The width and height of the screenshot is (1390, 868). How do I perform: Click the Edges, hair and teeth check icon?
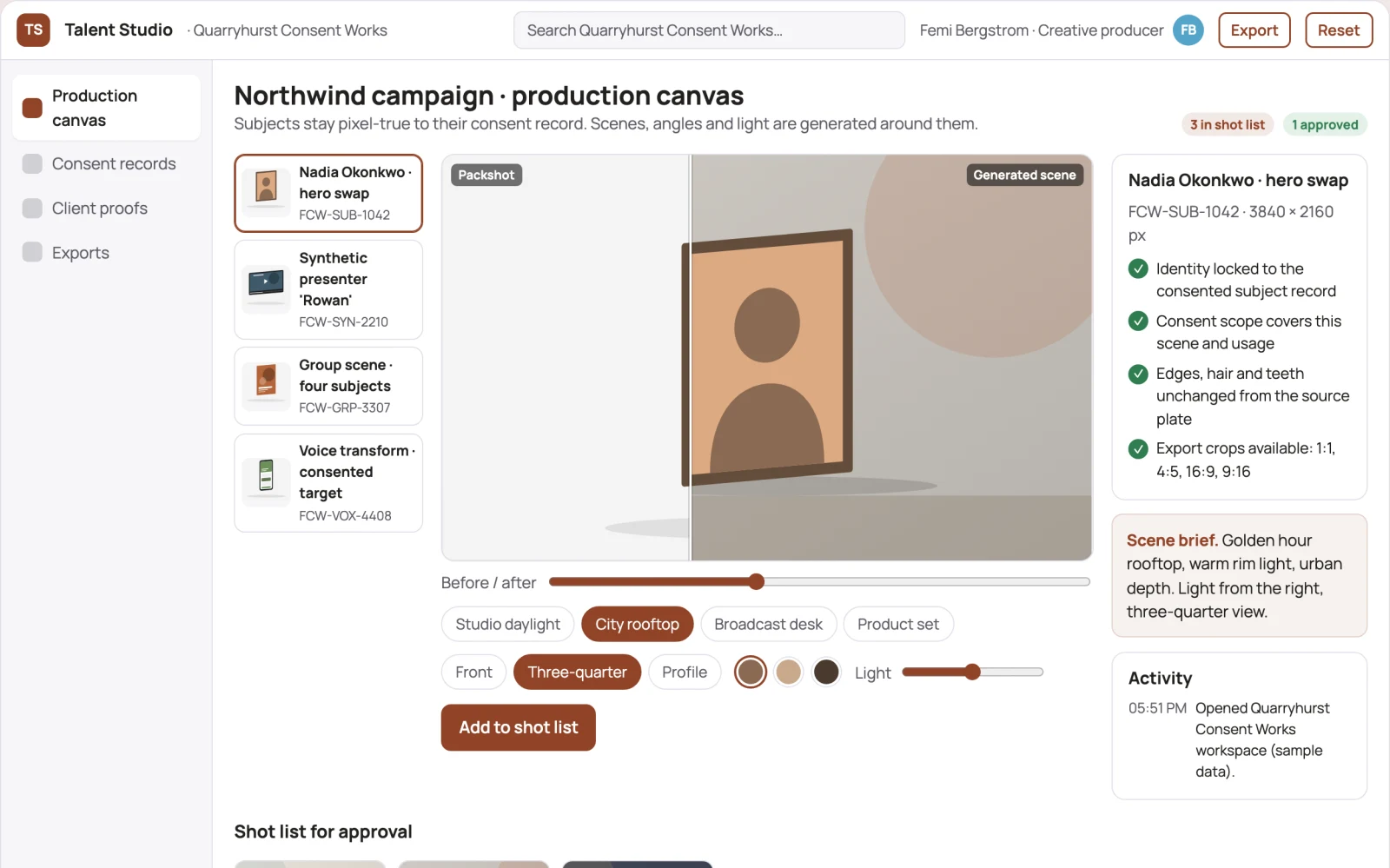pyautogui.click(x=1138, y=374)
